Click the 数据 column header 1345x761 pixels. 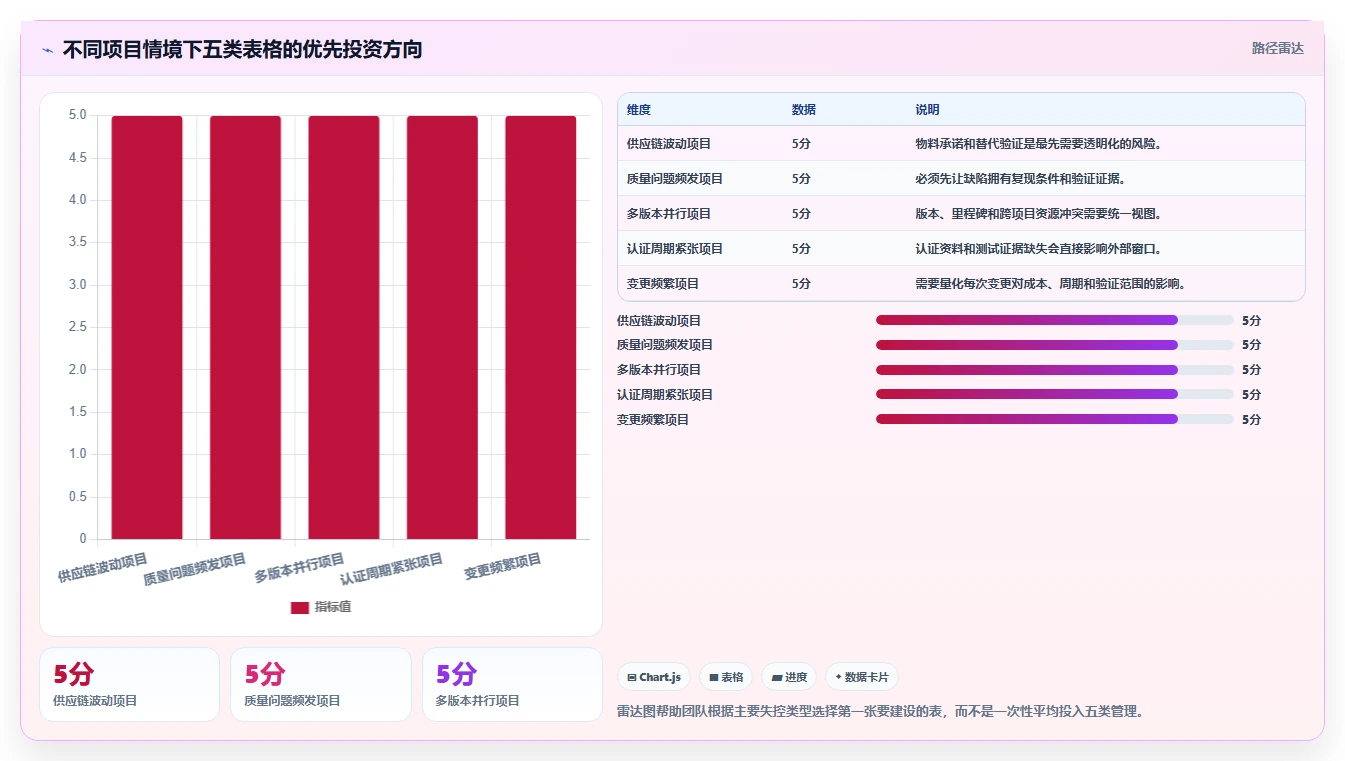tap(804, 110)
